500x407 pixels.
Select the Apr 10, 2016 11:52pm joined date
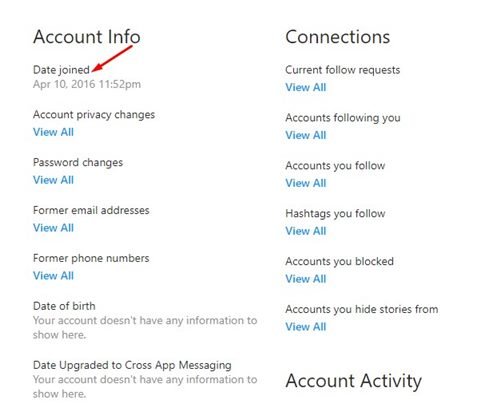coord(87,84)
